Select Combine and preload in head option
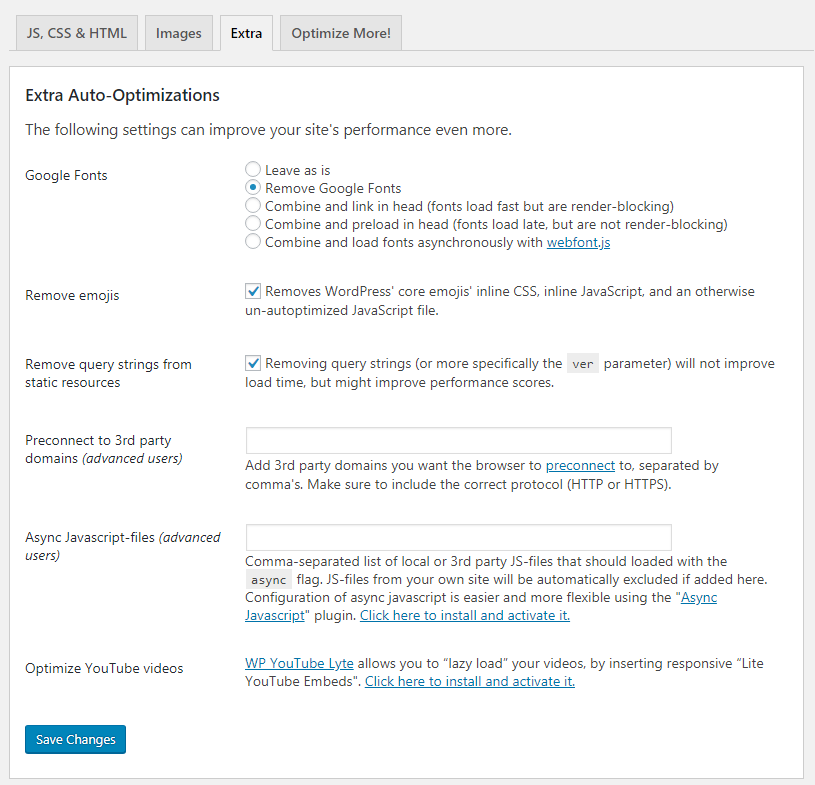 [x=253, y=224]
